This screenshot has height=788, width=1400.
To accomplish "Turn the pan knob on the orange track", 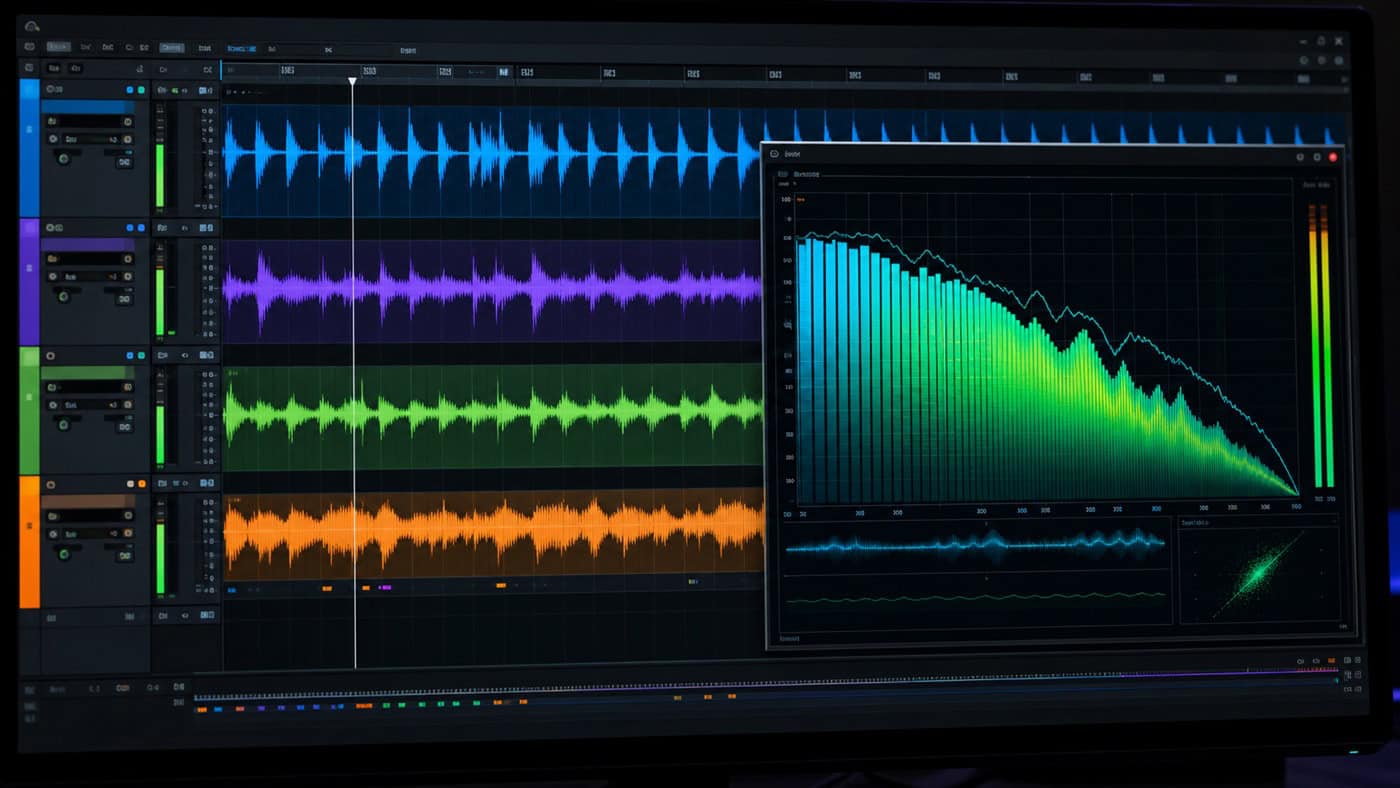I will (64, 552).
